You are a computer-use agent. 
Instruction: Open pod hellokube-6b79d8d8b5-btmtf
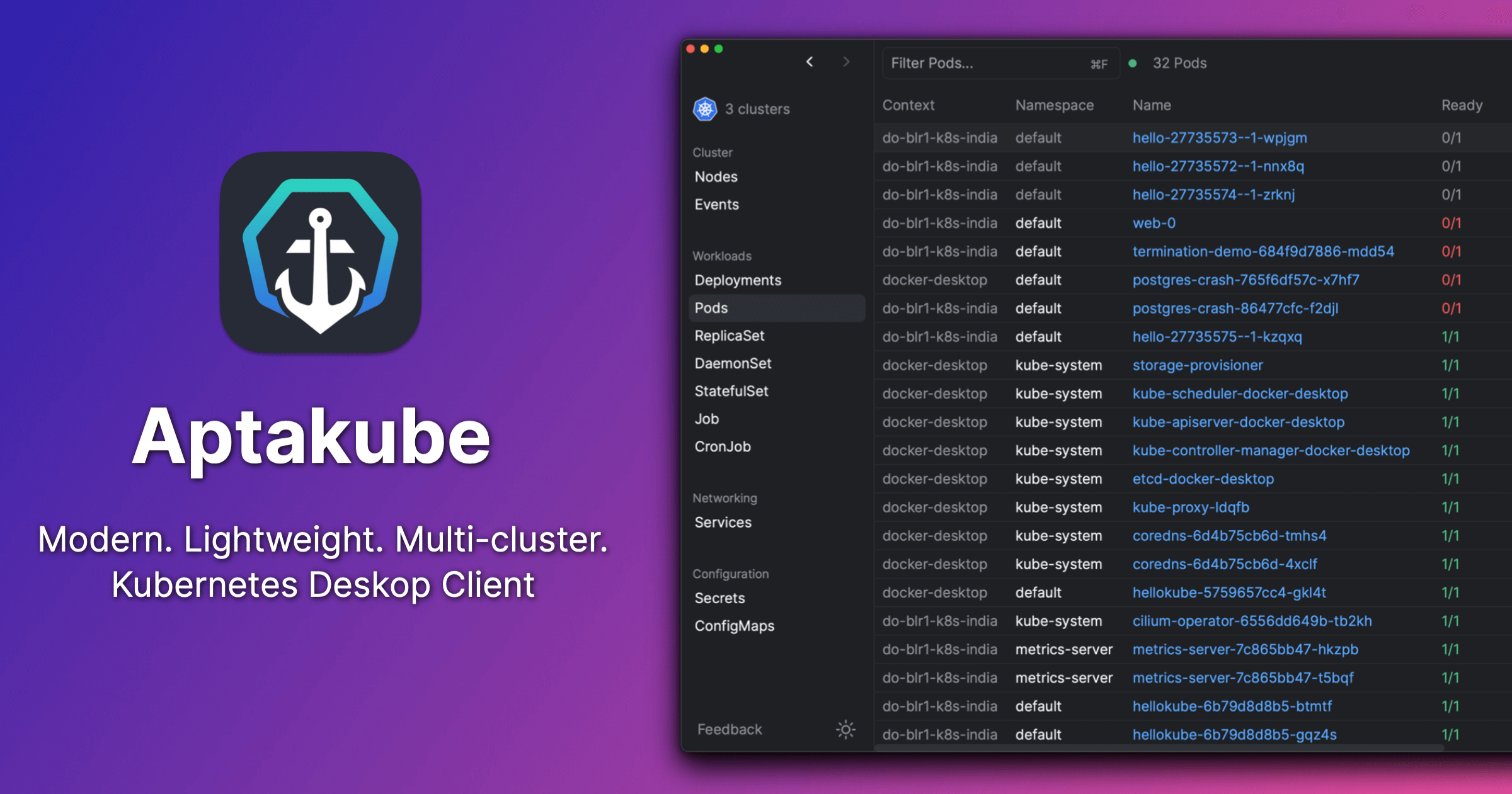coord(1232,706)
